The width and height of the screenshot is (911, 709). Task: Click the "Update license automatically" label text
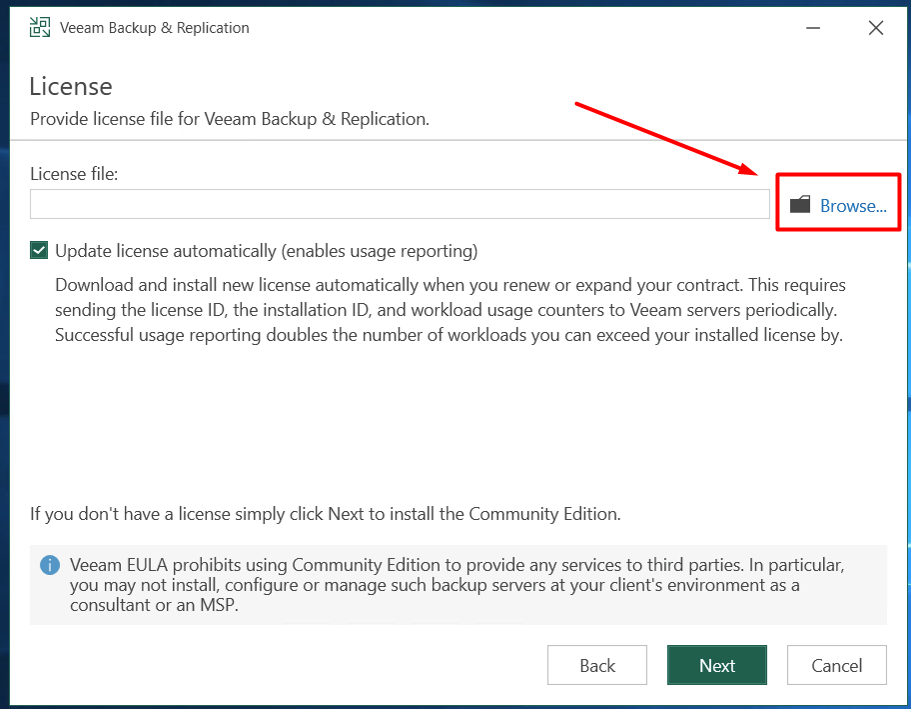266,250
